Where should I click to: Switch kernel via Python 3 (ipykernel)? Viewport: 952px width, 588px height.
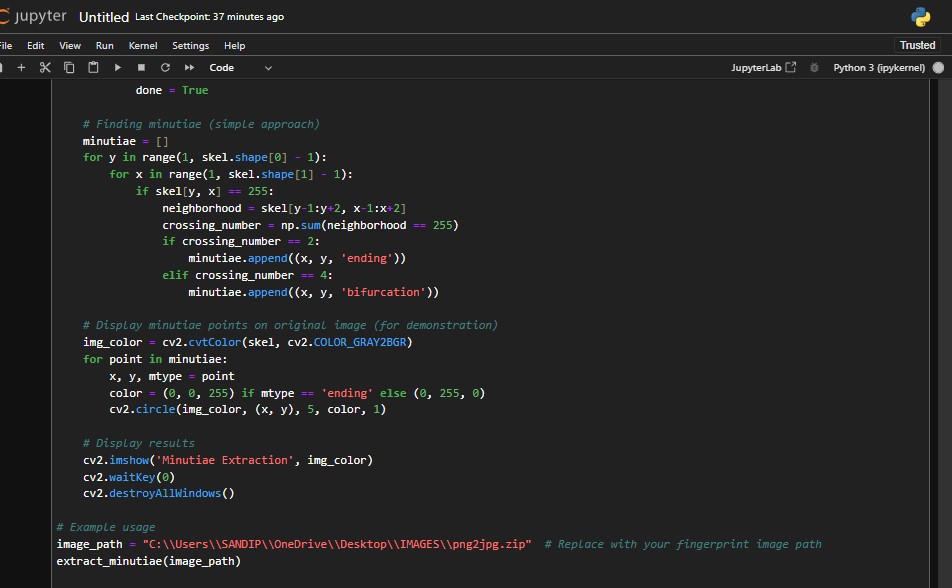coord(879,67)
